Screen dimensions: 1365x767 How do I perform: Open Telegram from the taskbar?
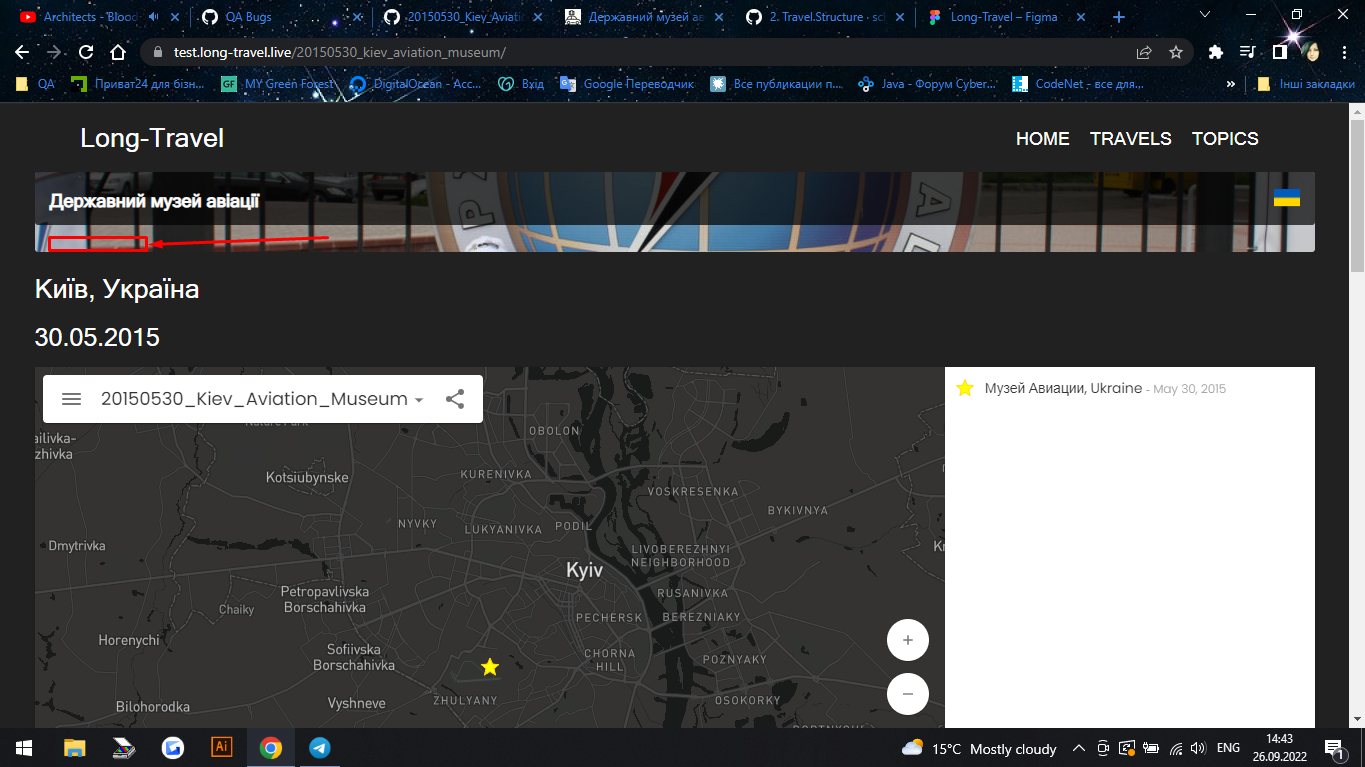click(319, 747)
